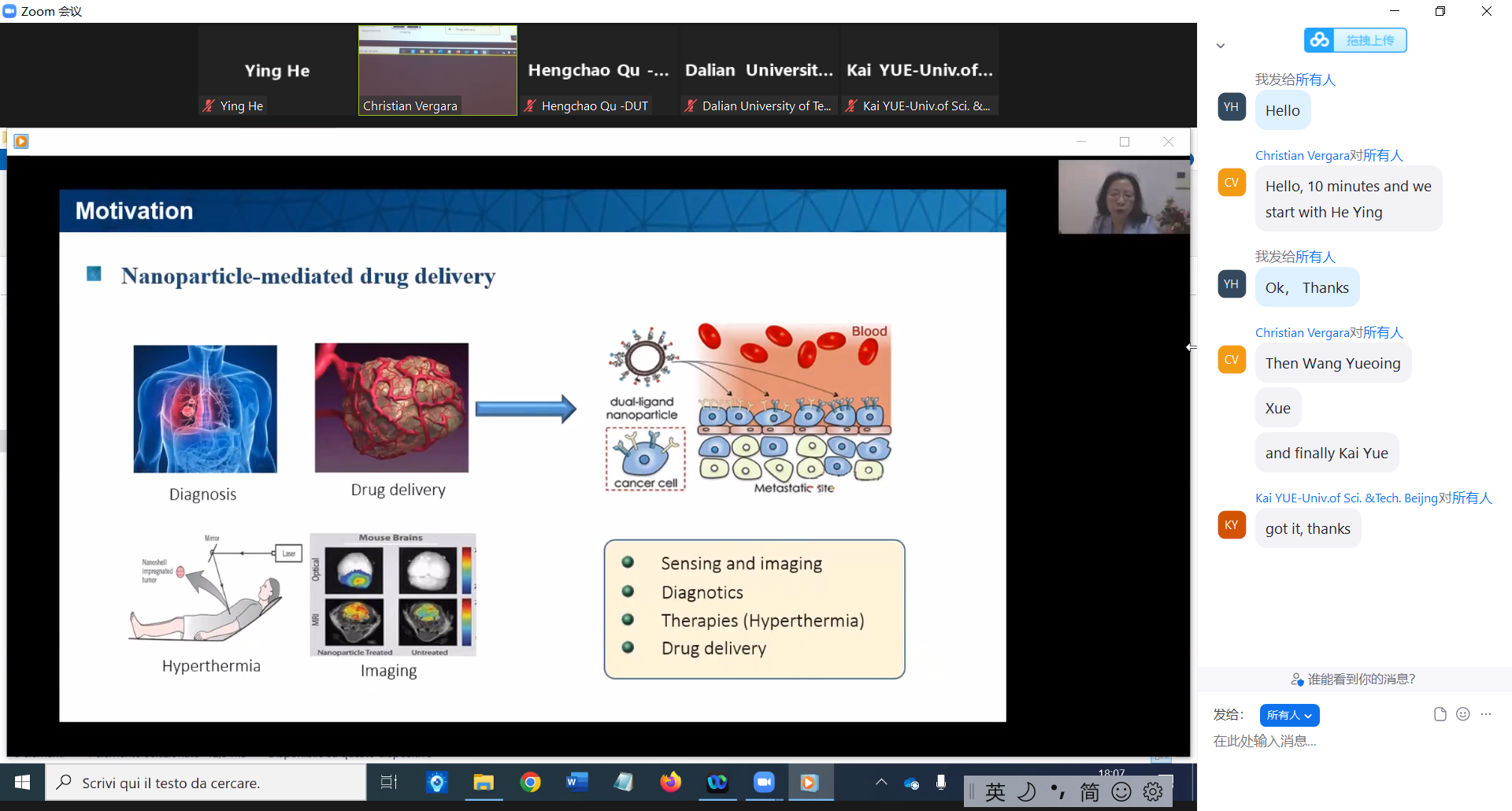Open Zoom from the Windows taskbar
The image size is (1512, 811).
[764, 783]
